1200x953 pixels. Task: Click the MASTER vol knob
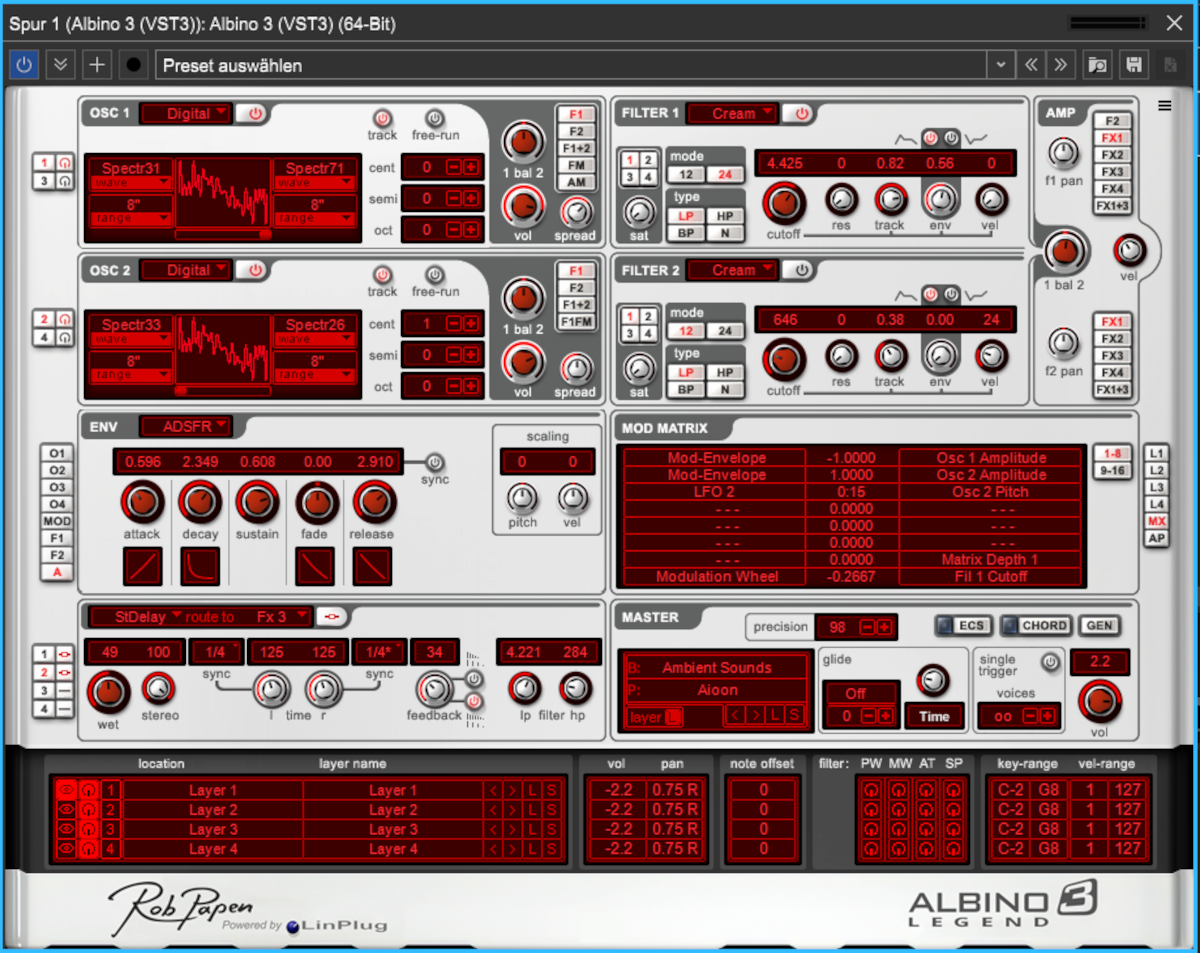(x=1099, y=699)
